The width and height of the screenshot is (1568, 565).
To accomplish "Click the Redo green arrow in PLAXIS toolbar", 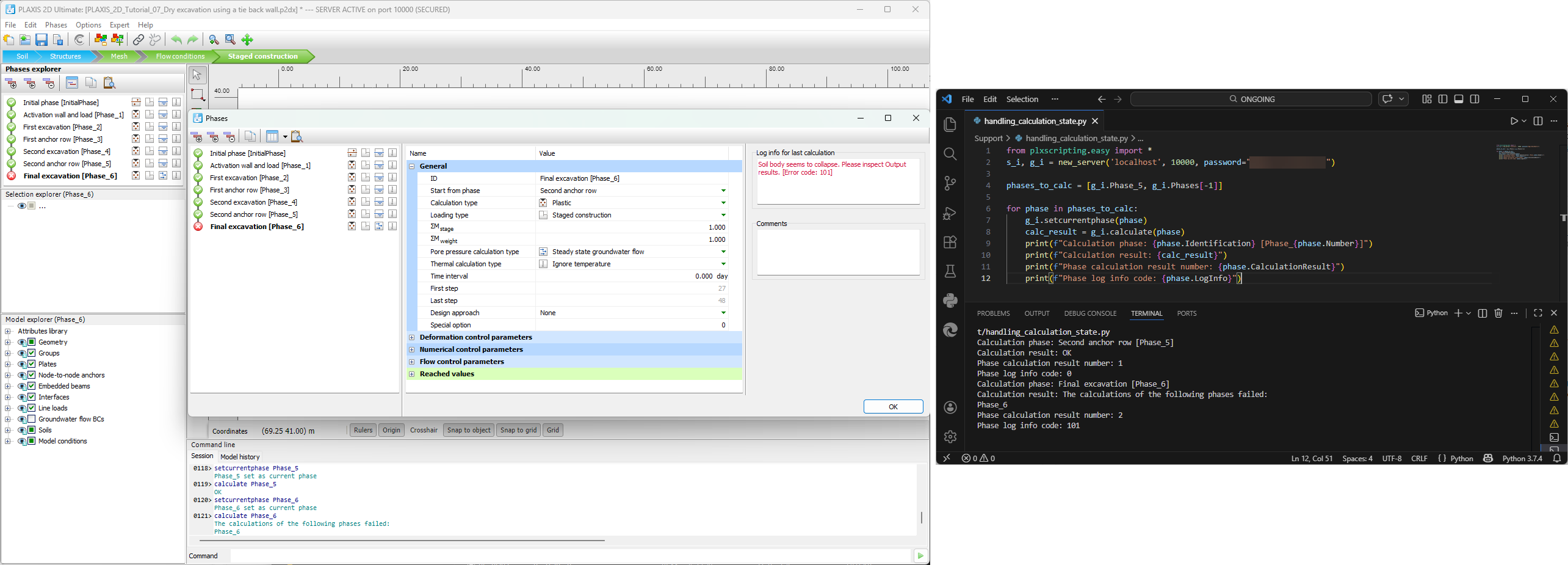I will click(x=193, y=40).
